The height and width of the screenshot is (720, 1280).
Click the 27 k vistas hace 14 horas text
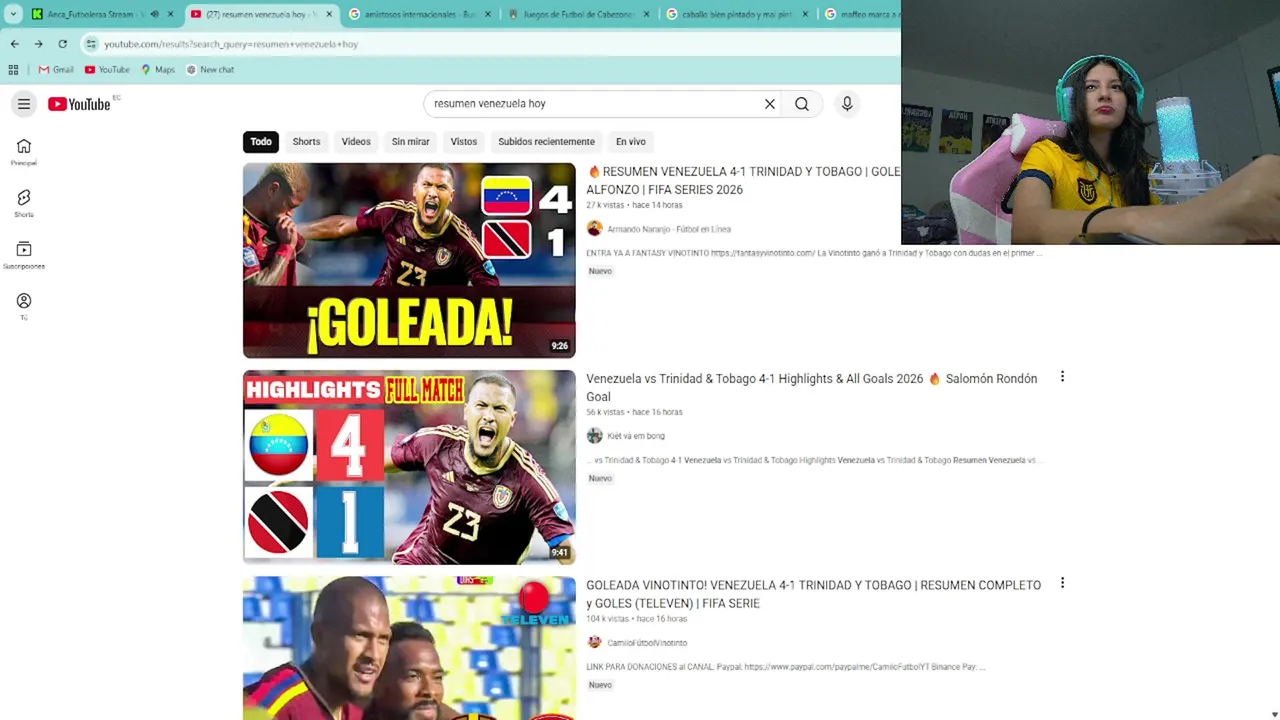[634, 205]
